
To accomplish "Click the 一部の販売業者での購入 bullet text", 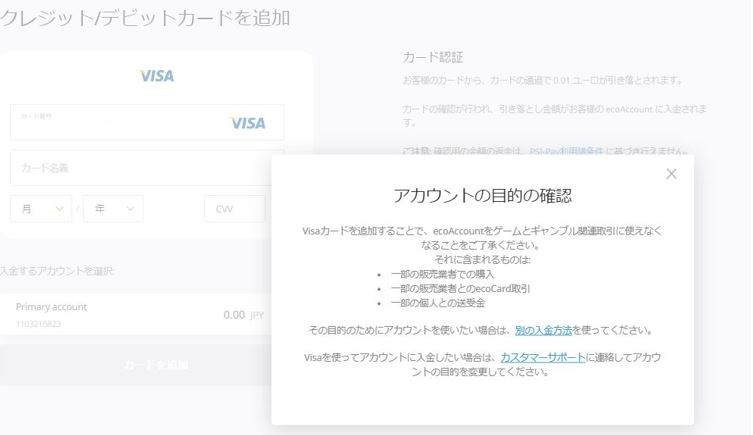I will tap(442, 274).
